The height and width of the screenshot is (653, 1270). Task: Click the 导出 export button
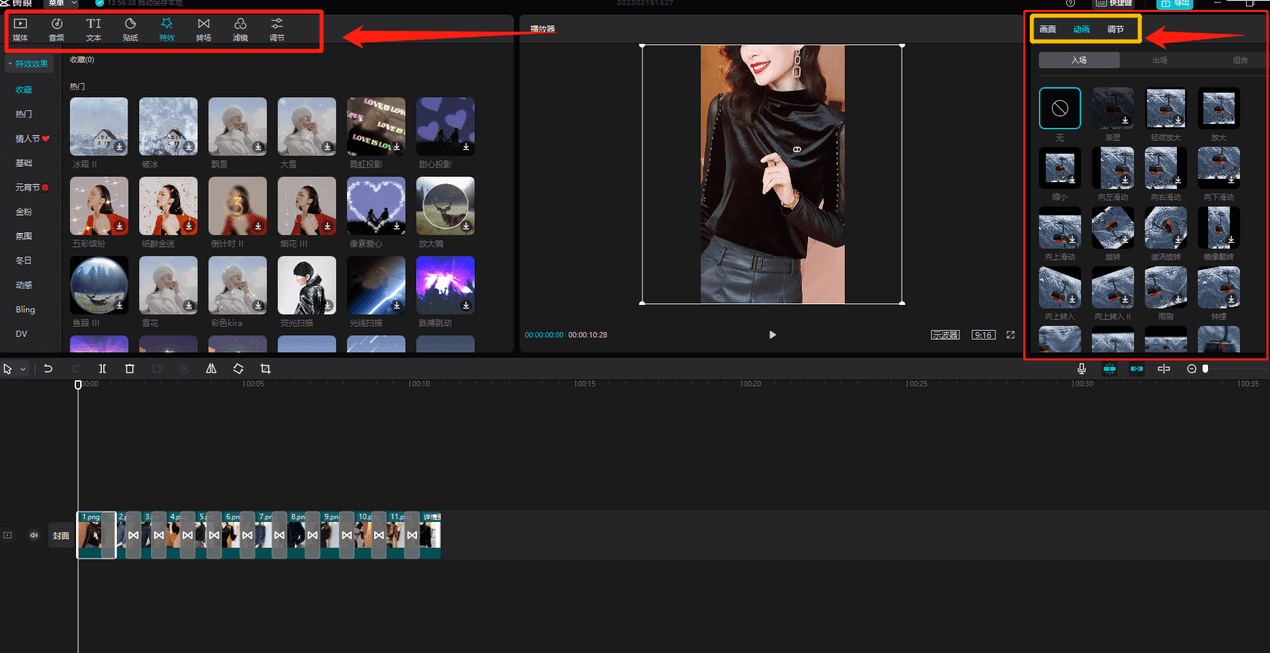tap(1175, 4)
